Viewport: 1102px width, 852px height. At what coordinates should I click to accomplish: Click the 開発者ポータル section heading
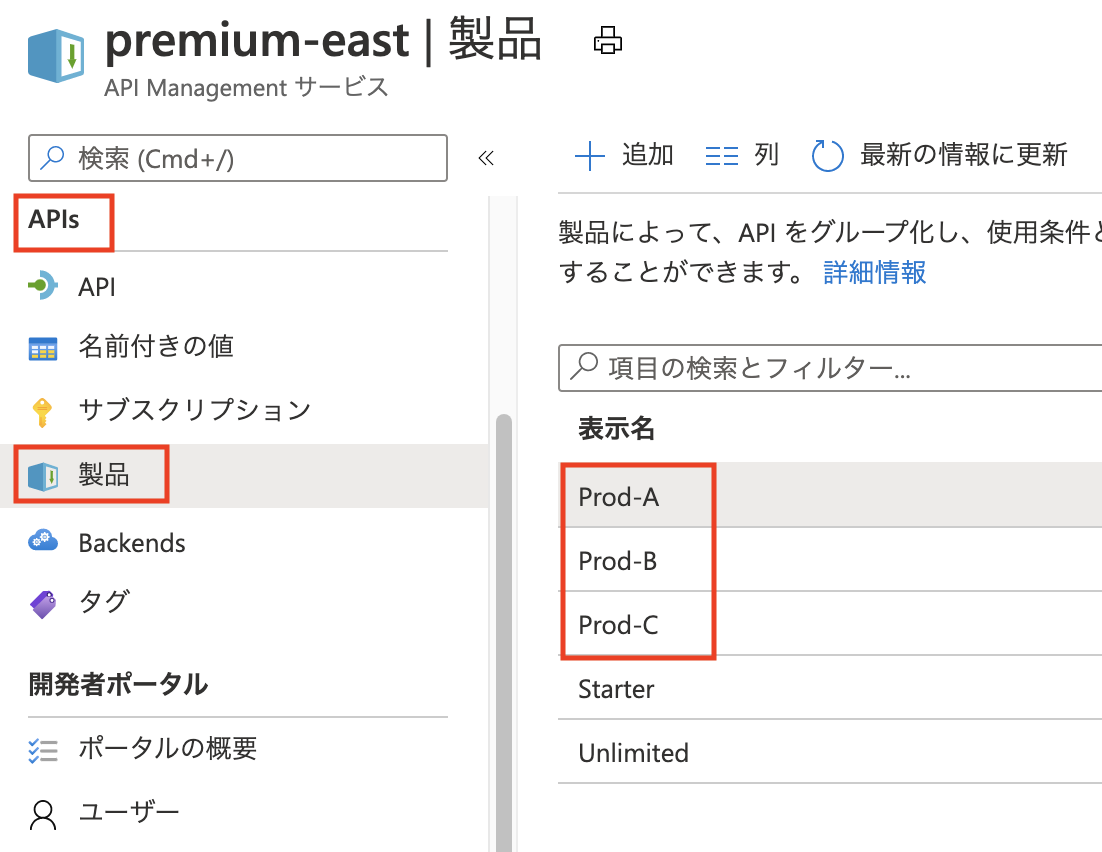(x=118, y=684)
